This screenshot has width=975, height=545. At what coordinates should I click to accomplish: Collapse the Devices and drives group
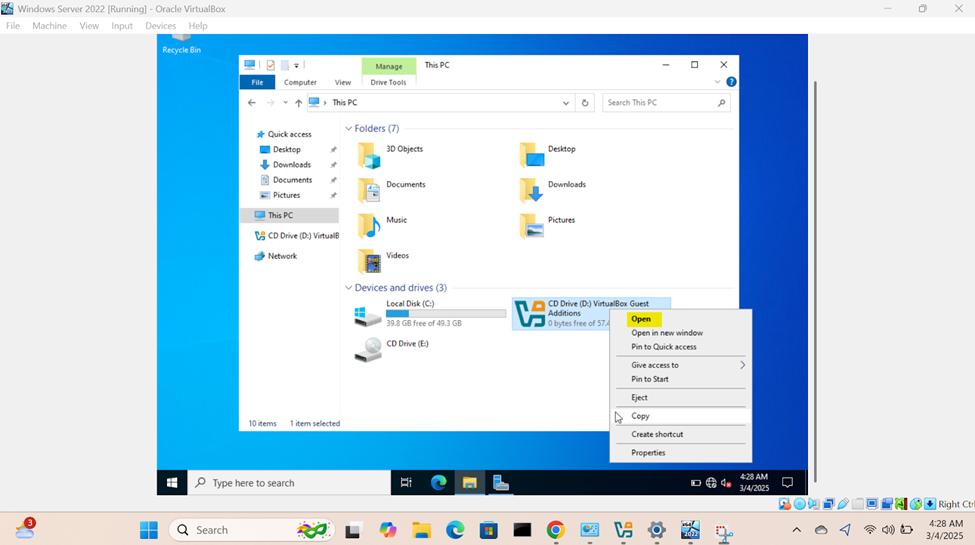pos(348,288)
